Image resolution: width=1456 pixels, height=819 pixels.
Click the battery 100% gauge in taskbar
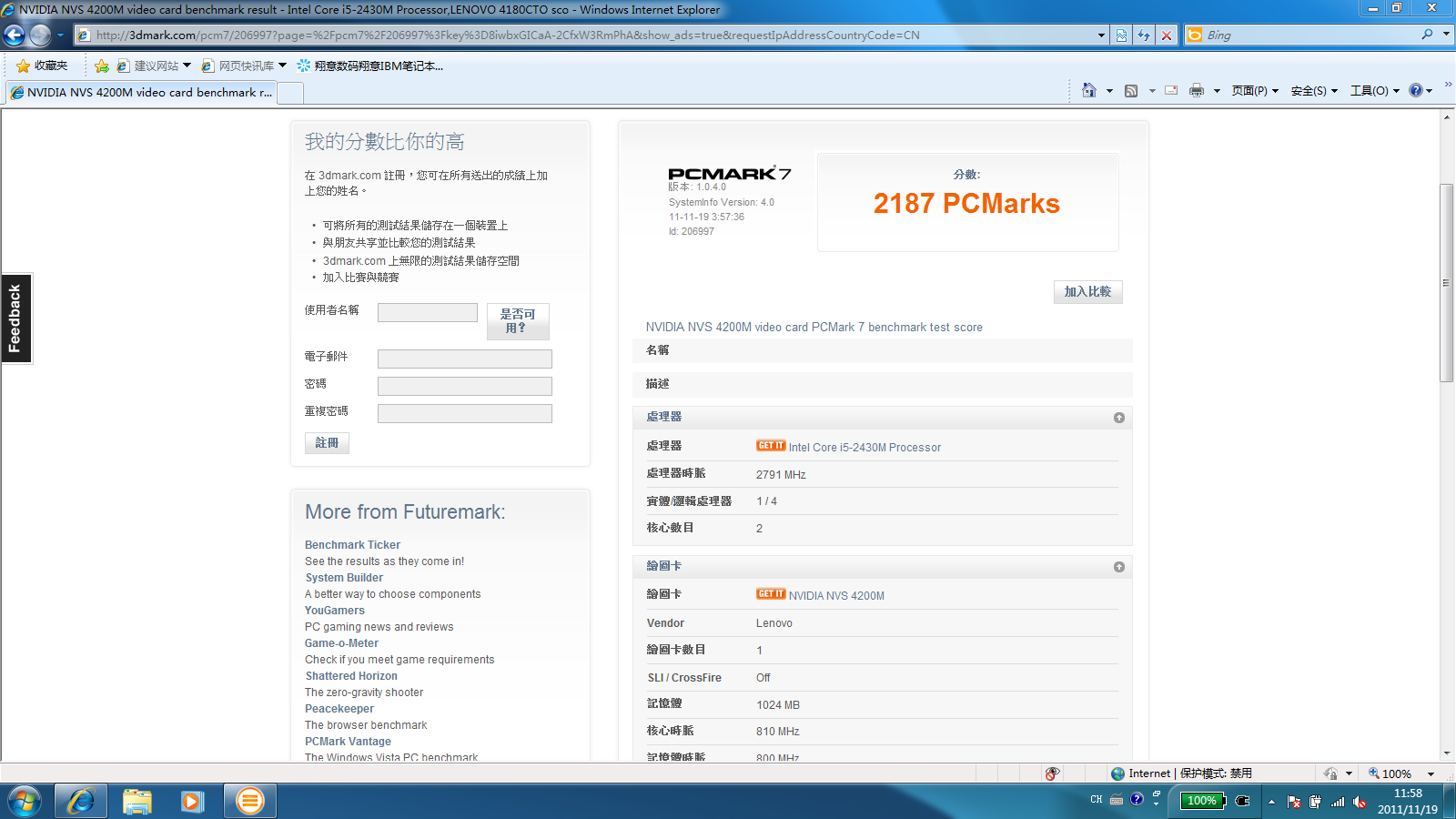click(x=1203, y=801)
